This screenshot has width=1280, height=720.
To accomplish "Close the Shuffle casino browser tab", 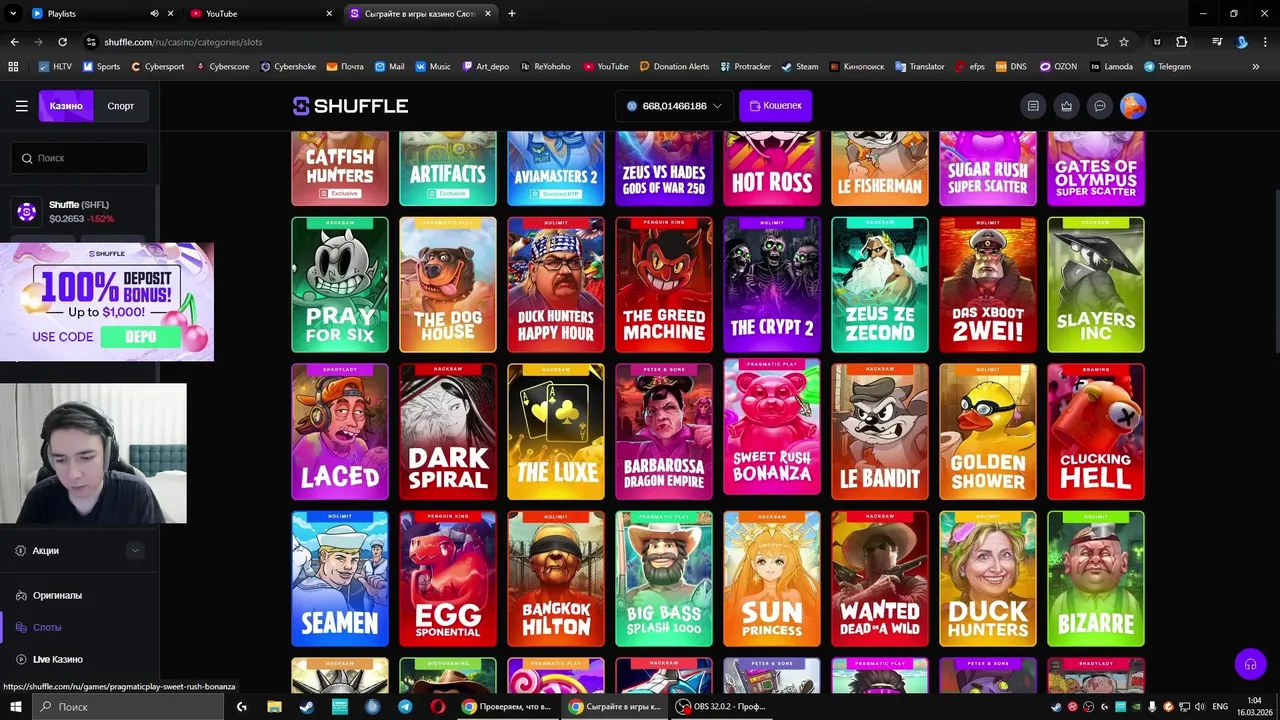I will (x=488, y=14).
